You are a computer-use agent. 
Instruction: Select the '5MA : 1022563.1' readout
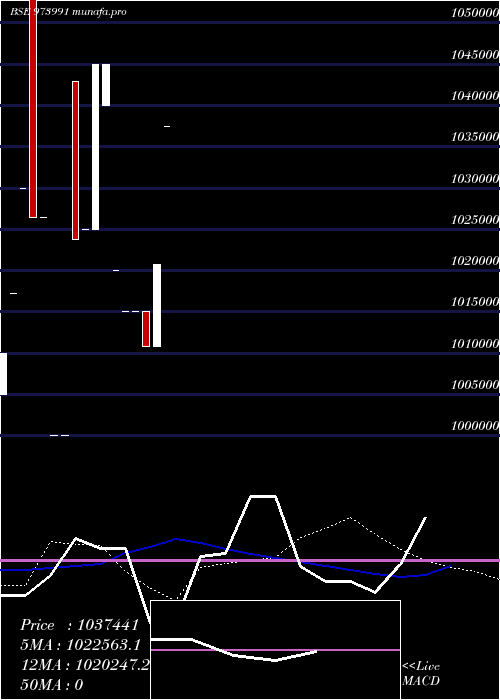pyautogui.click(x=81, y=645)
